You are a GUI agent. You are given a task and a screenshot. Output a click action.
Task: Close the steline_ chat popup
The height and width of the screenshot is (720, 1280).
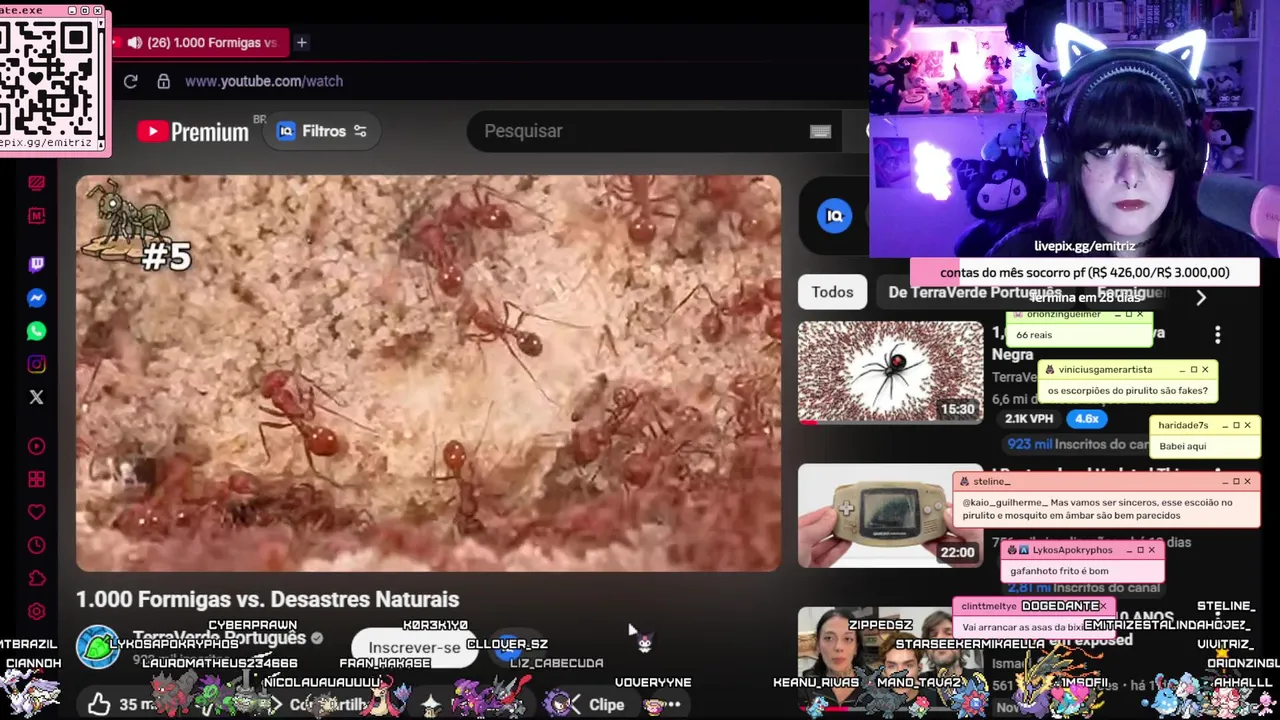click(x=1247, y=481)
